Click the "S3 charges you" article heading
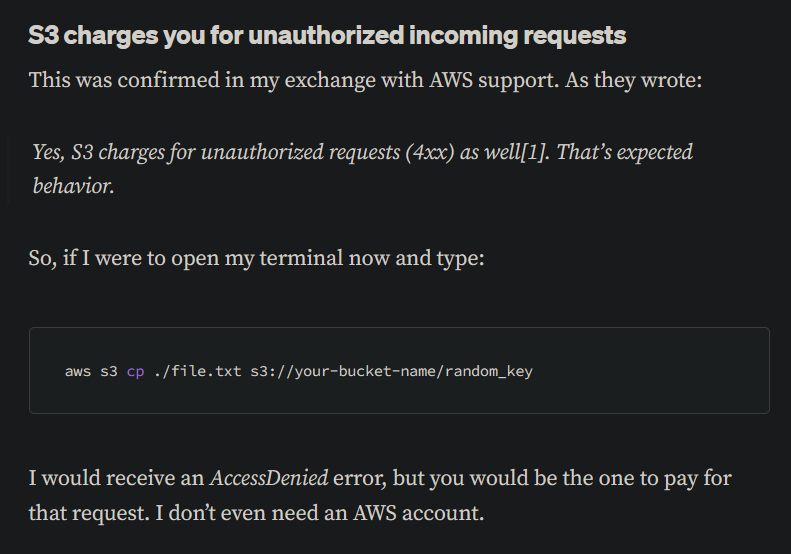Image resolution: width=791 pixels, height=554 pixels. (327, 36)
